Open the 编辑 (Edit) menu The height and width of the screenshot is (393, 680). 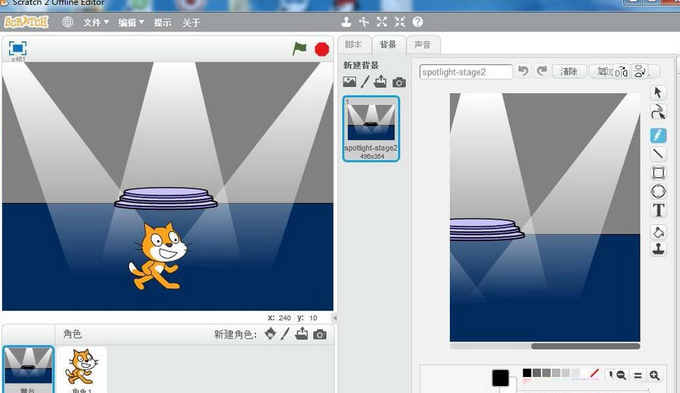point(131,23)
